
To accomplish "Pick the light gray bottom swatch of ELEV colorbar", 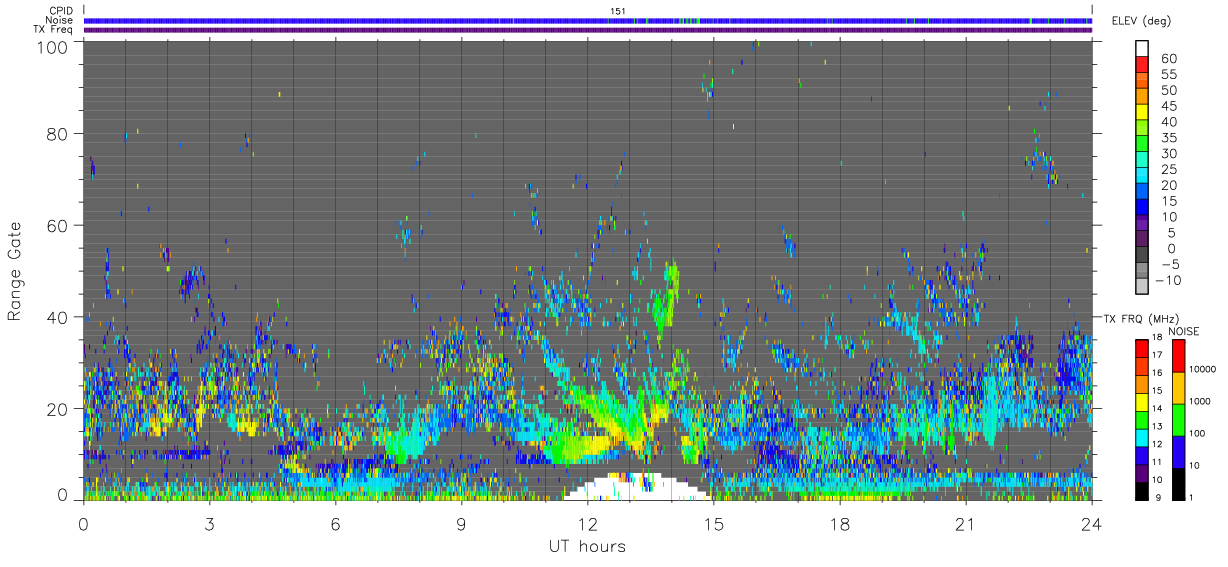I will (x=1142, y=288).
